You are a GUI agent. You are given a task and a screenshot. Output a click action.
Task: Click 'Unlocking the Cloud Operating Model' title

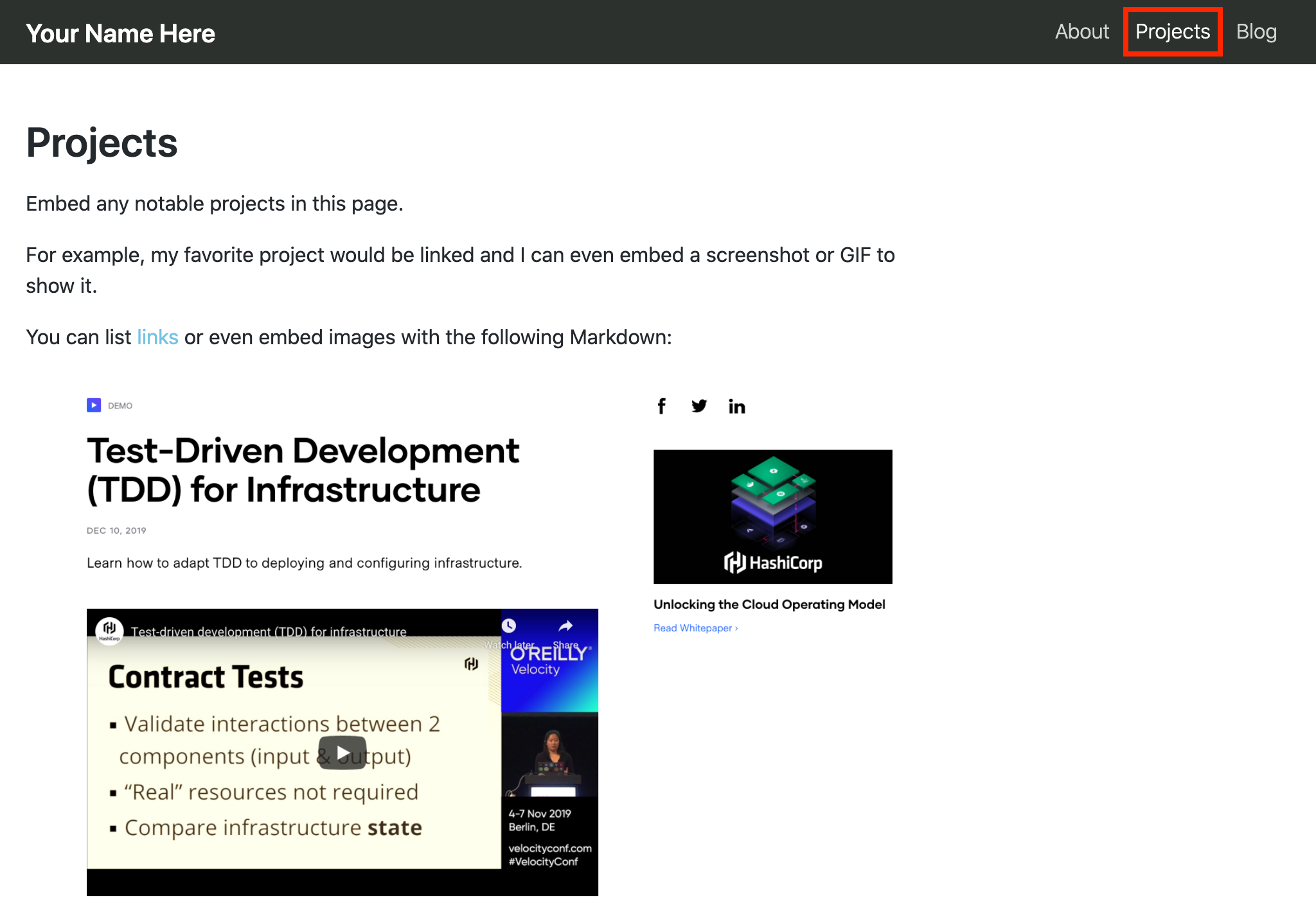[769, 604]
